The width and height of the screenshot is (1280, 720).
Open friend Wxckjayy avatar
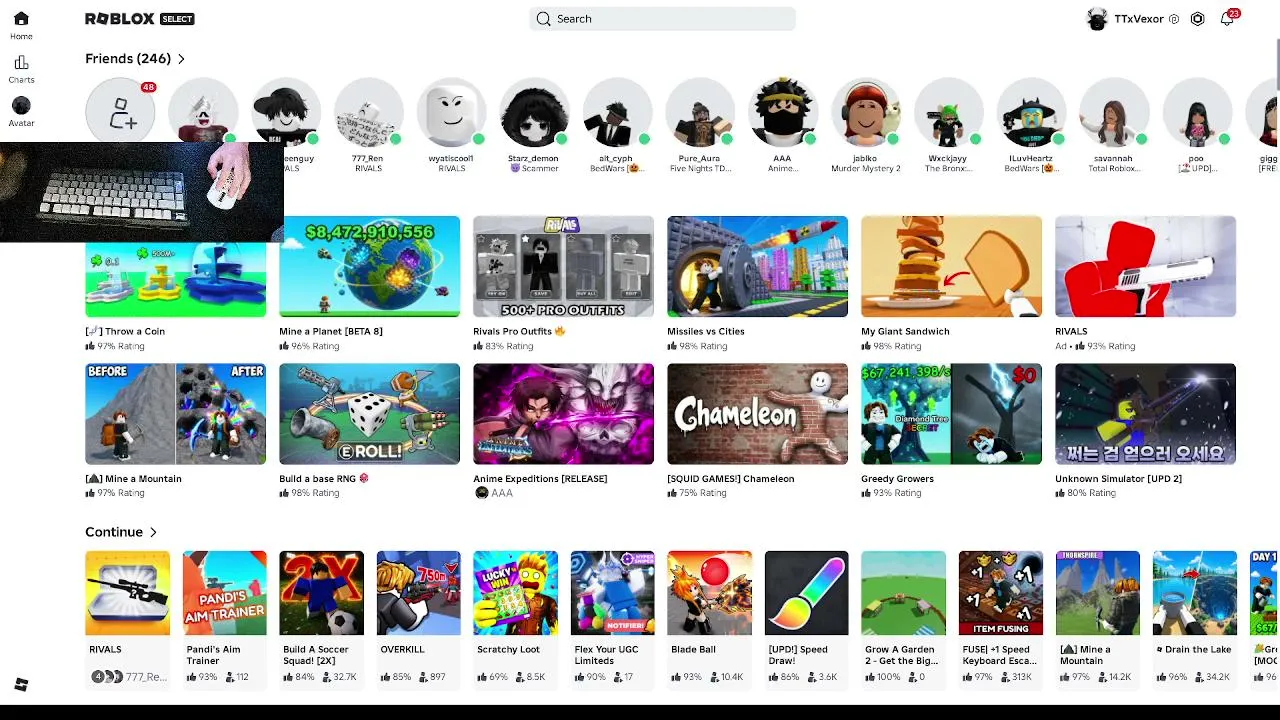[x=947, y=113]
